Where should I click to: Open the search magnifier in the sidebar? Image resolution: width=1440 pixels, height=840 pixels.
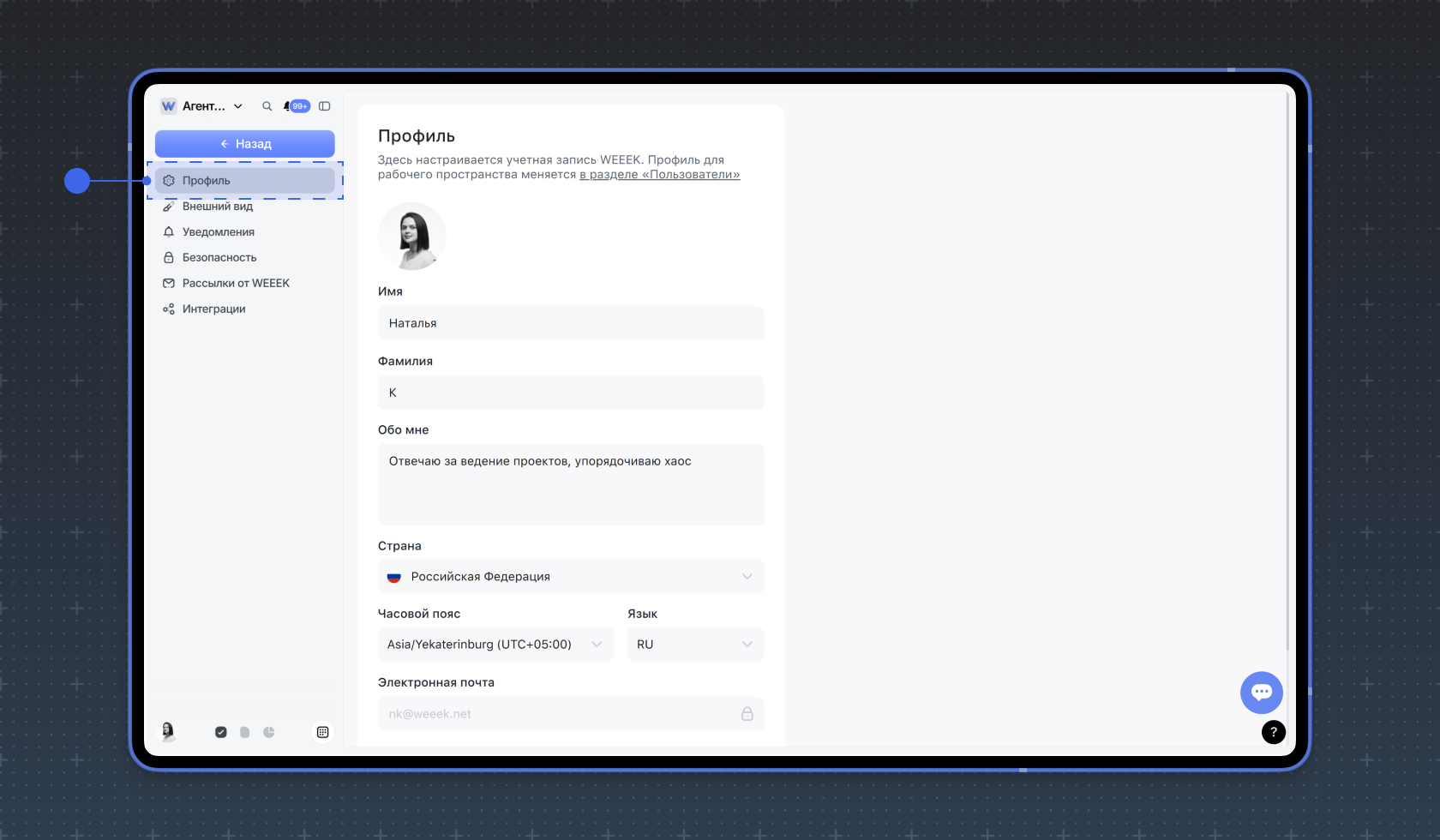(x=267, y=106)
